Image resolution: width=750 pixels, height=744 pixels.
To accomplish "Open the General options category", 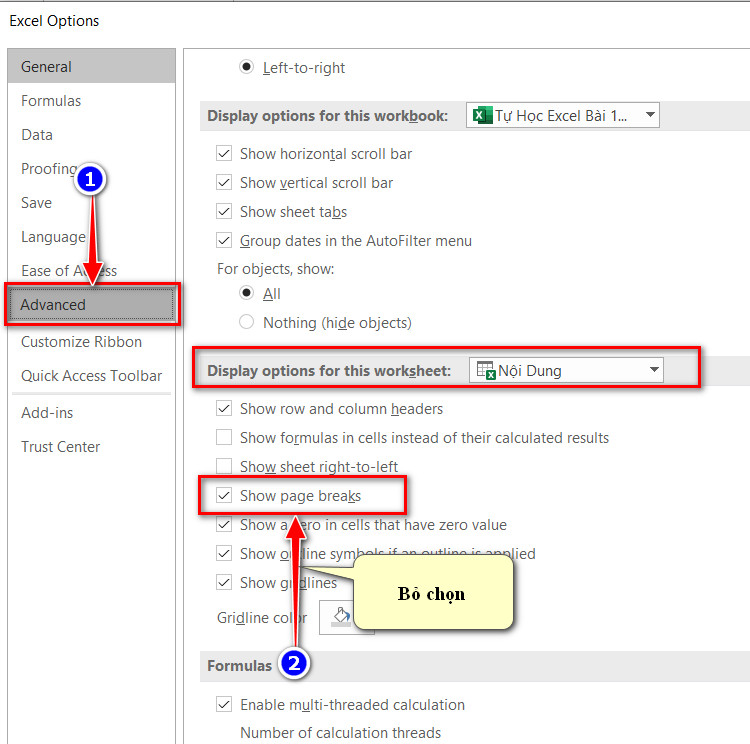I will pos(91,67).
